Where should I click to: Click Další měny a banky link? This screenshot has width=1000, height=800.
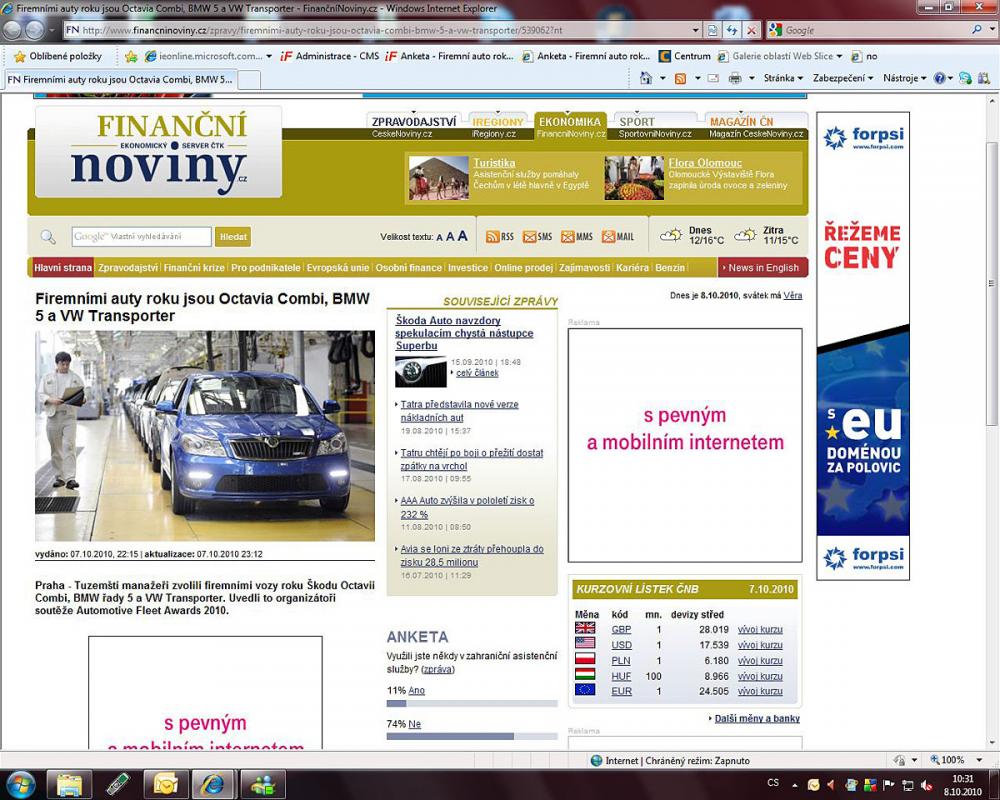coord(757,718)
